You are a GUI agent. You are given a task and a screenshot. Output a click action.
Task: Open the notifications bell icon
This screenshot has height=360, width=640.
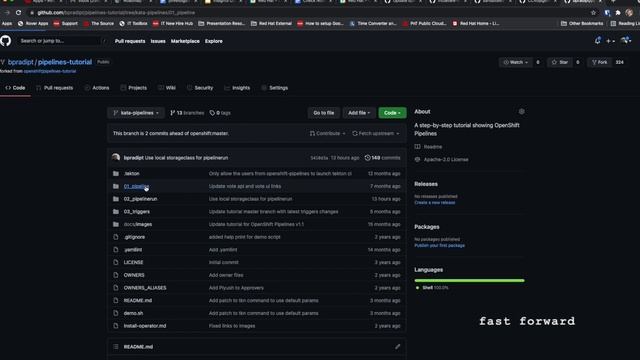pos(598,40)
